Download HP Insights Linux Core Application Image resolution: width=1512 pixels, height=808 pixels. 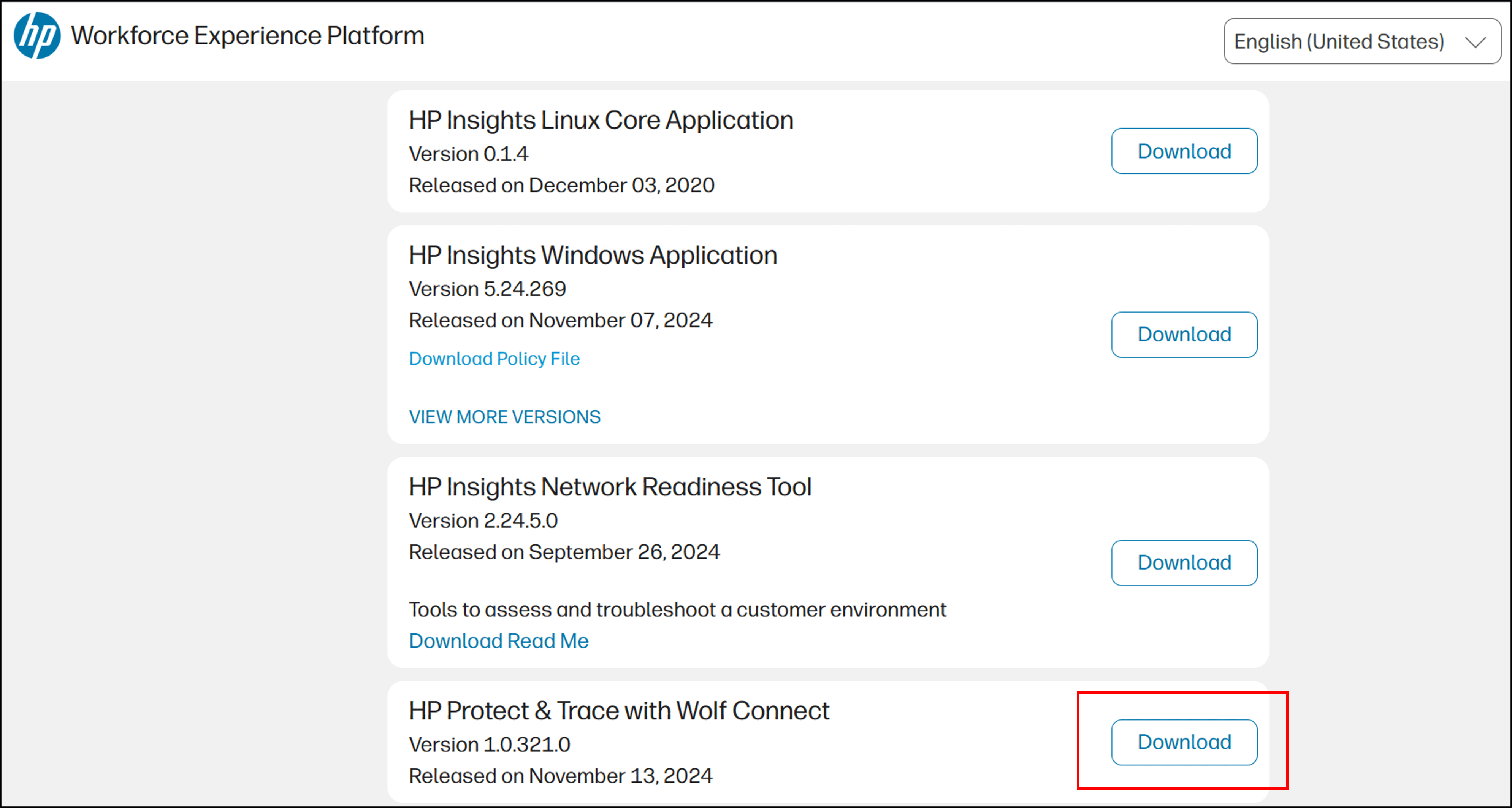pos(1184,151)
